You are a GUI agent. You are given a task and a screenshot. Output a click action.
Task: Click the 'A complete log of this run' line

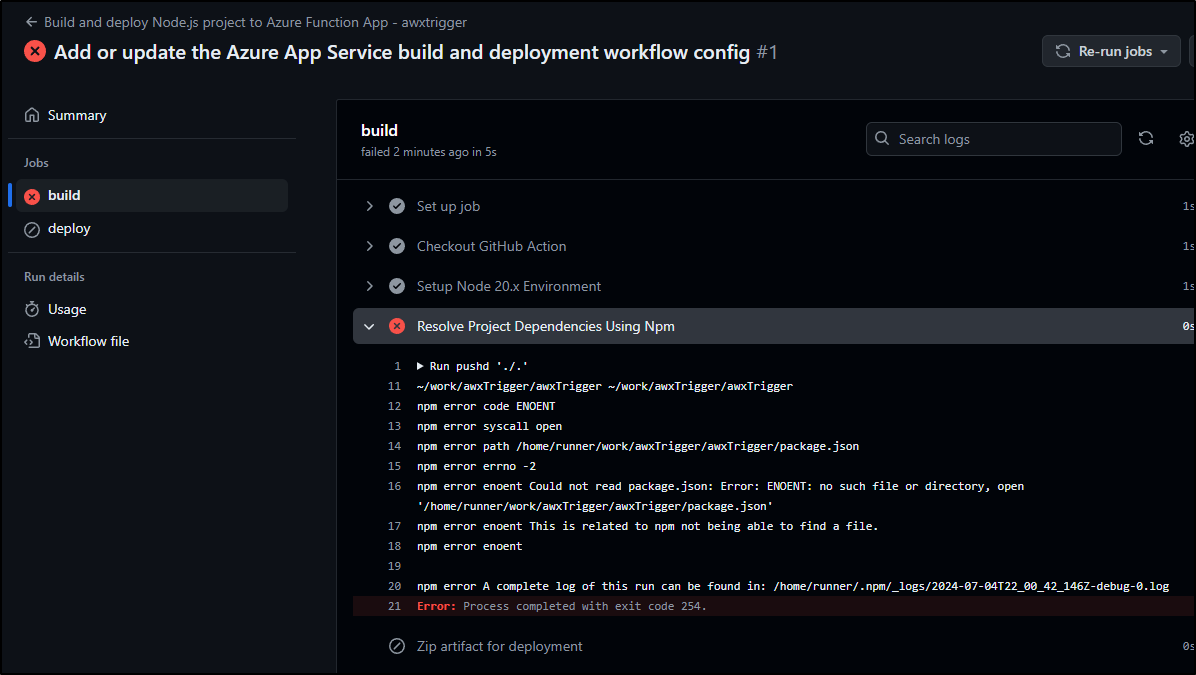coord(793,587)
